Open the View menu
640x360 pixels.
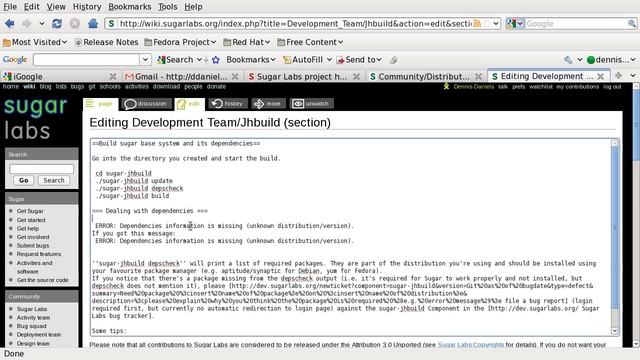tap(56, 7)
